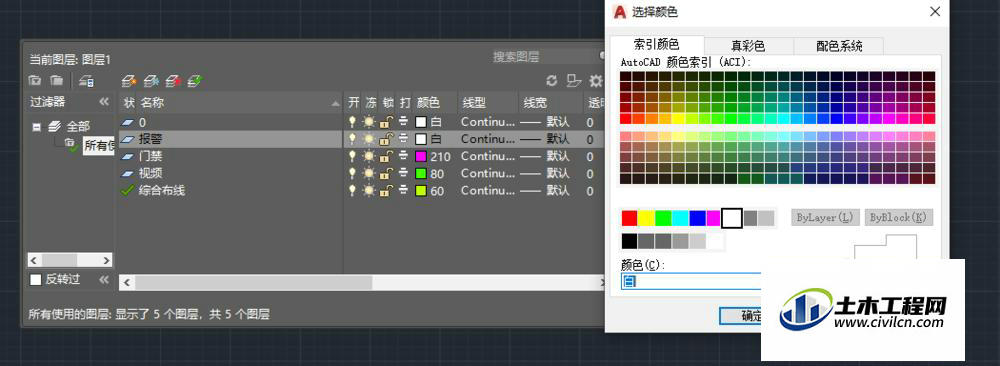1000x366 pixels.
Task: Click the toggle override highlight icon
Action: (574, 81)
